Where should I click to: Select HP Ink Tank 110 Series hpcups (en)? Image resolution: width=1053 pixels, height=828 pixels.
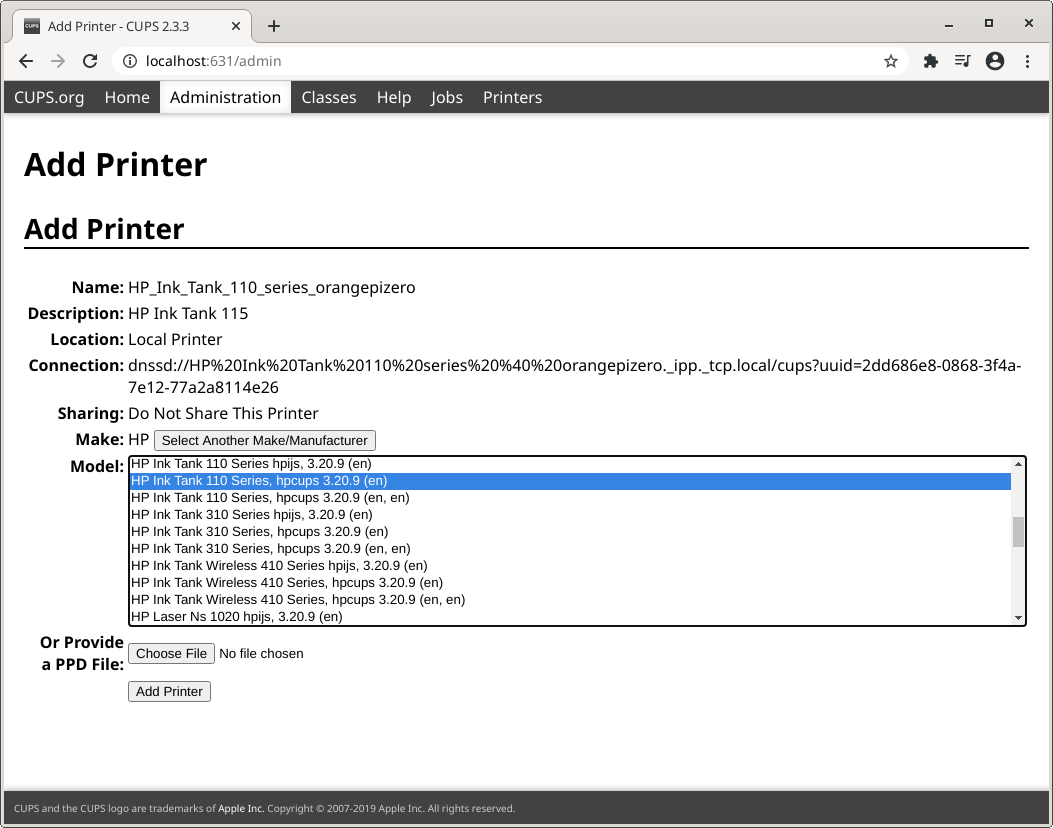coord(570,481)
